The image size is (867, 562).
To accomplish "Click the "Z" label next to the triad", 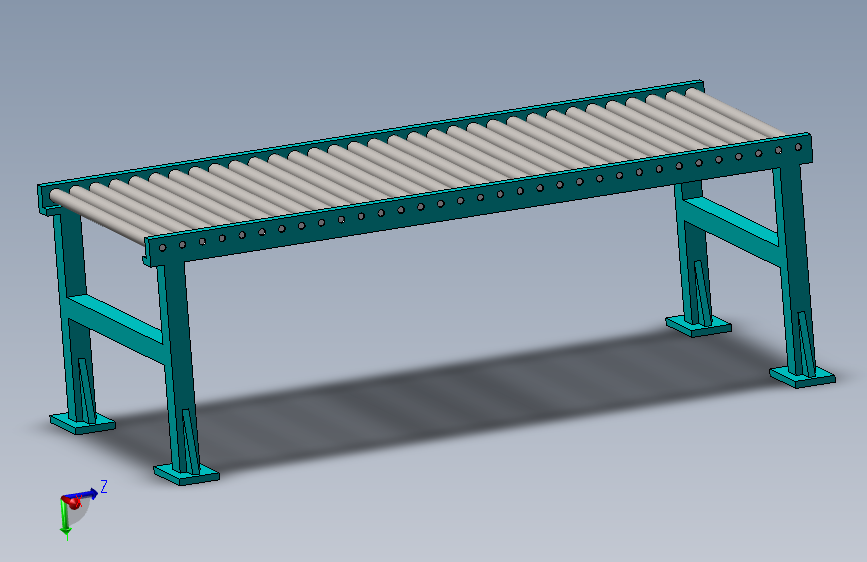I will 103,487.
